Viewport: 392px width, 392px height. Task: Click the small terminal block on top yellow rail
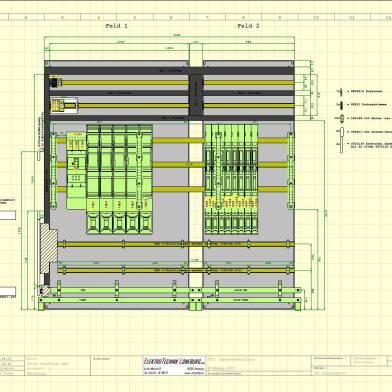(56, 82)
